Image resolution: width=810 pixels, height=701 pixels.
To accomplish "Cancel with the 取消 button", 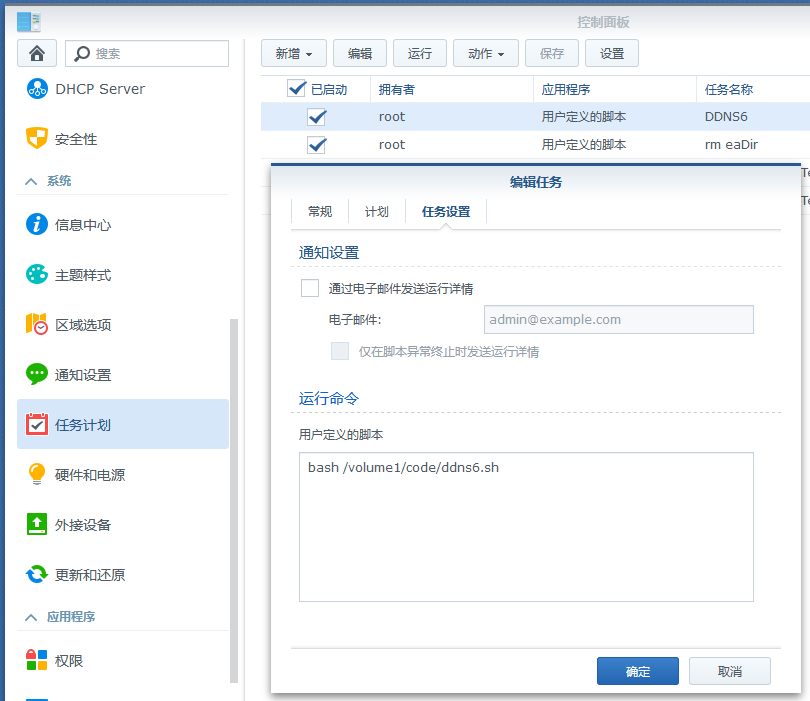I will tap(730, 671).
